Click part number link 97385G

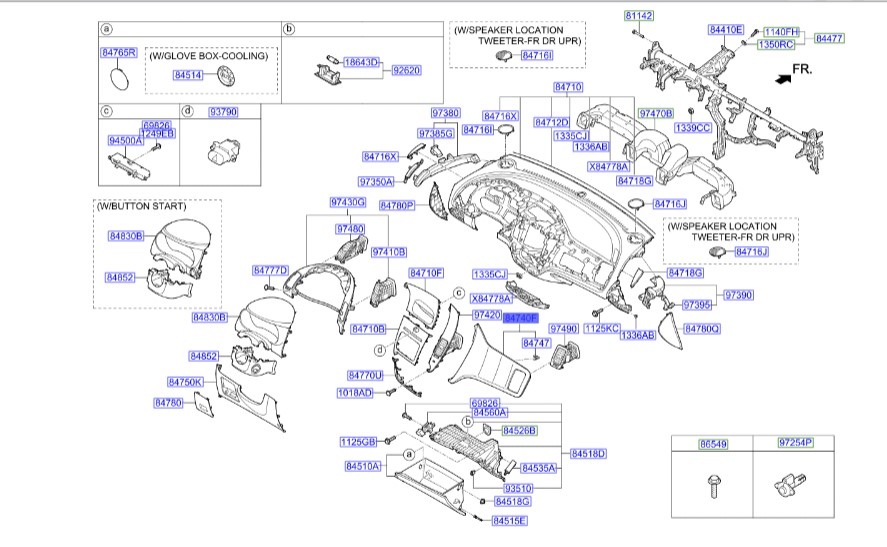coord(436,133)
